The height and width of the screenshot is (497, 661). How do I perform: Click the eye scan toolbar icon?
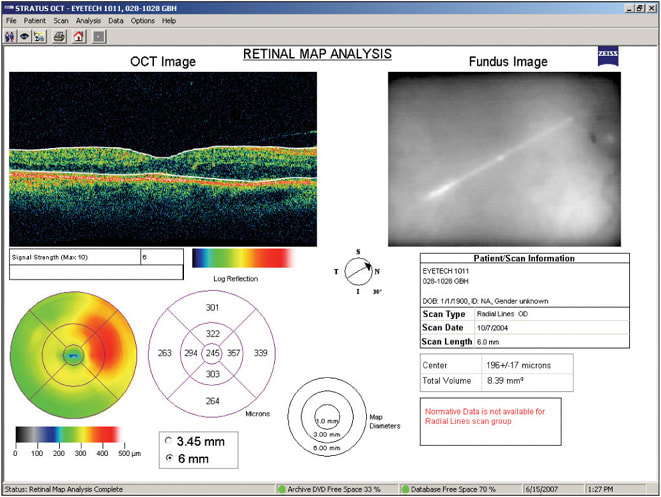coord(24,37)
